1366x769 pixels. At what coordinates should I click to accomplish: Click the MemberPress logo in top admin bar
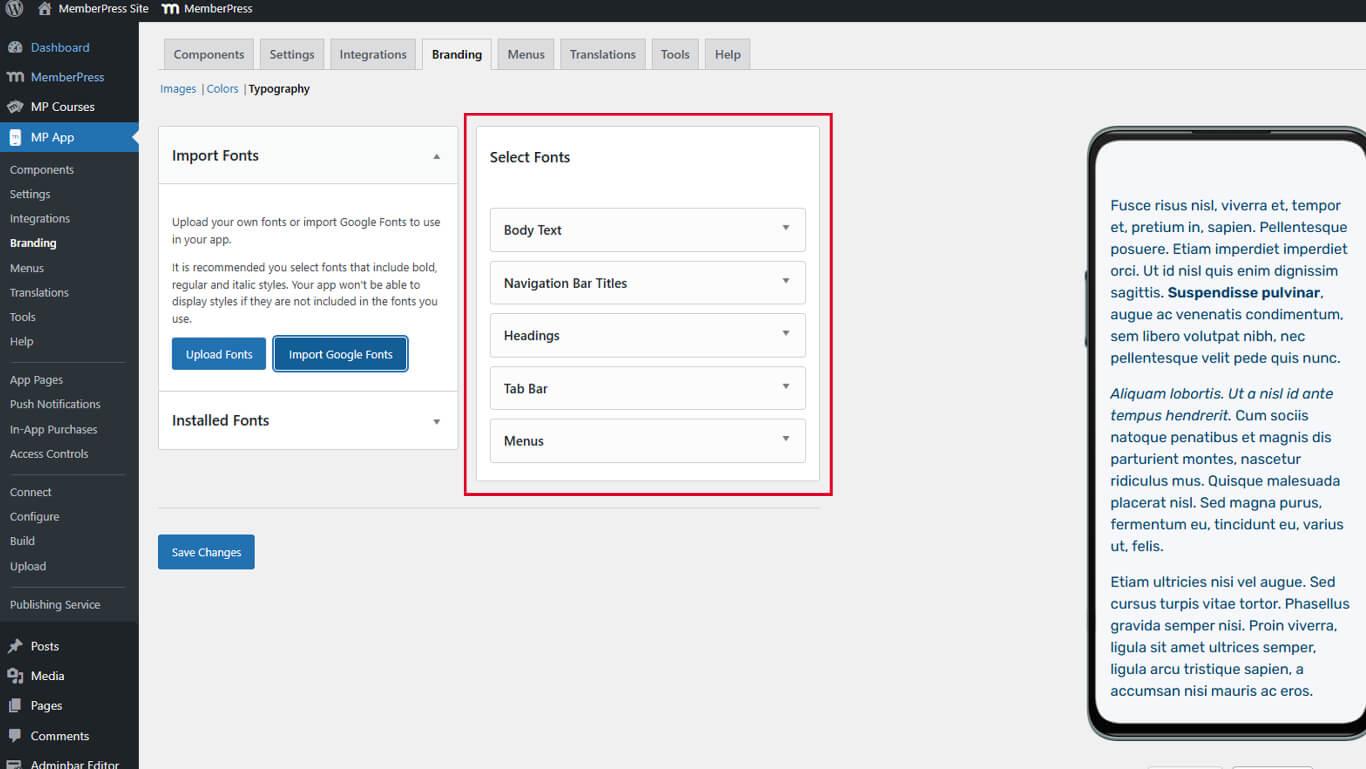coord(170,9)
